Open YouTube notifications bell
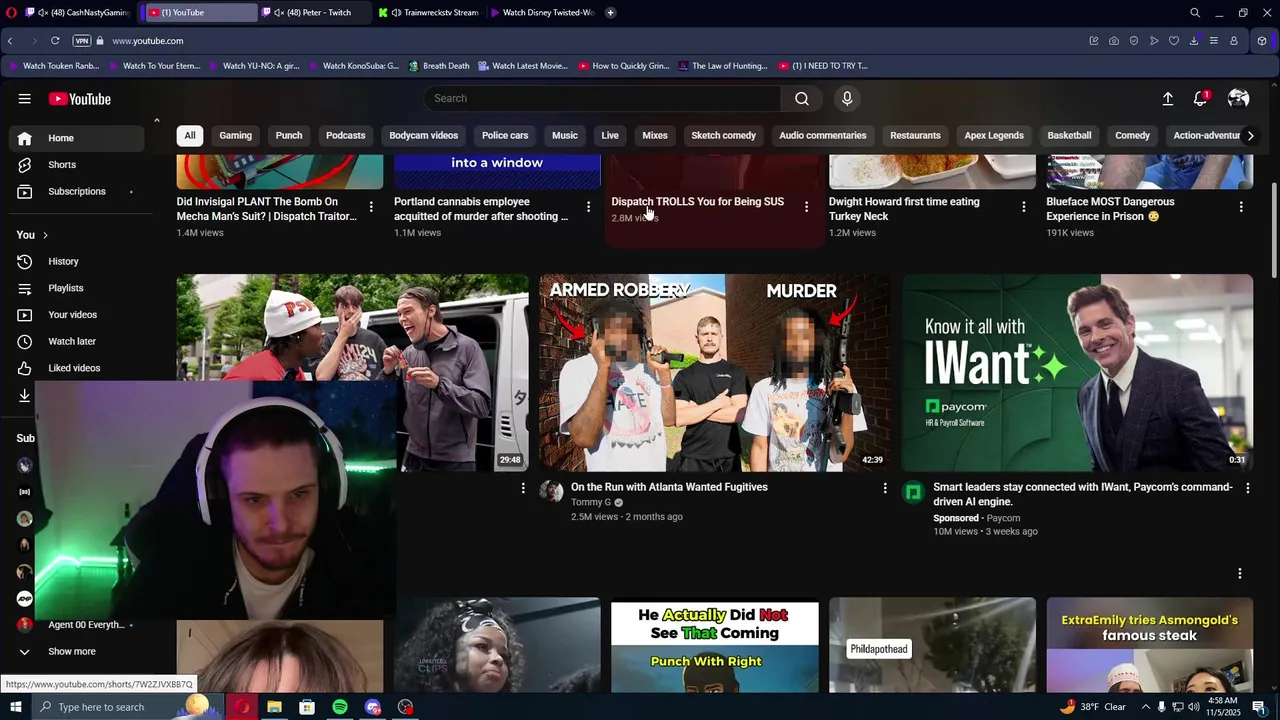This screenshot has height=720, width=1280. [1200, 99]
